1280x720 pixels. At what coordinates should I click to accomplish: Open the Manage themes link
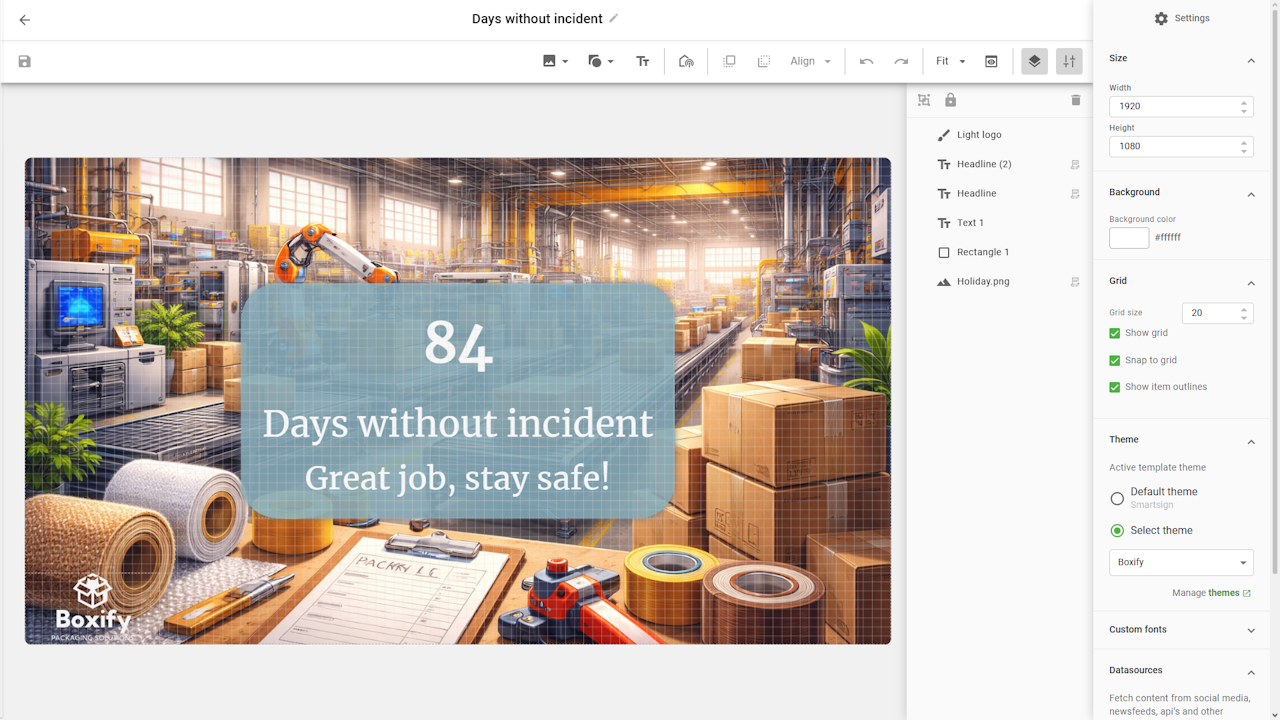1223,593
